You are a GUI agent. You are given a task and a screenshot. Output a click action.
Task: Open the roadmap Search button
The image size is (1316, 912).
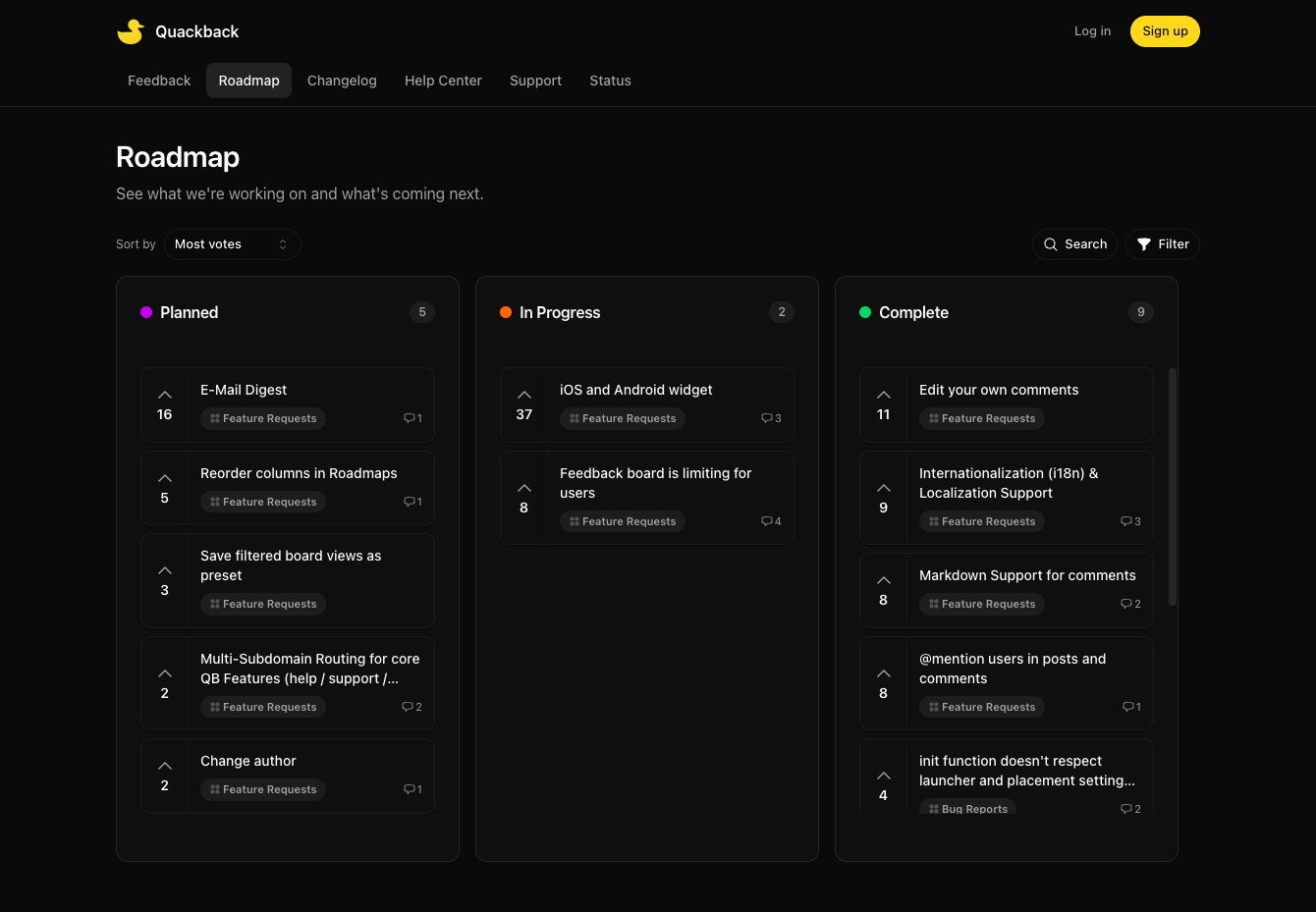click(1074, 244)
